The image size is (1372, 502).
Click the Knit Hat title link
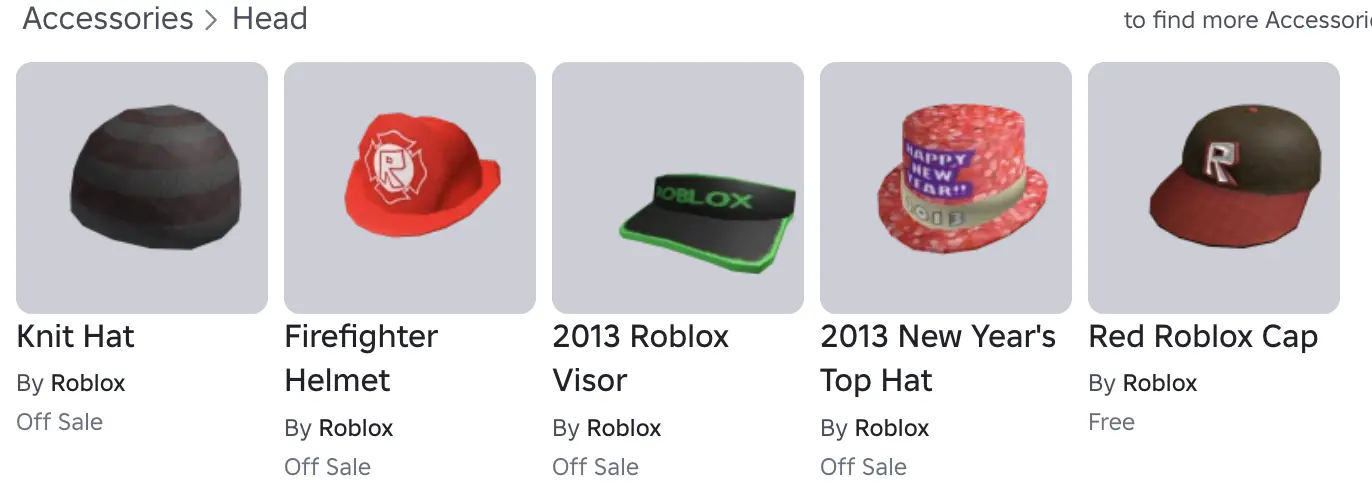[76, 337]
